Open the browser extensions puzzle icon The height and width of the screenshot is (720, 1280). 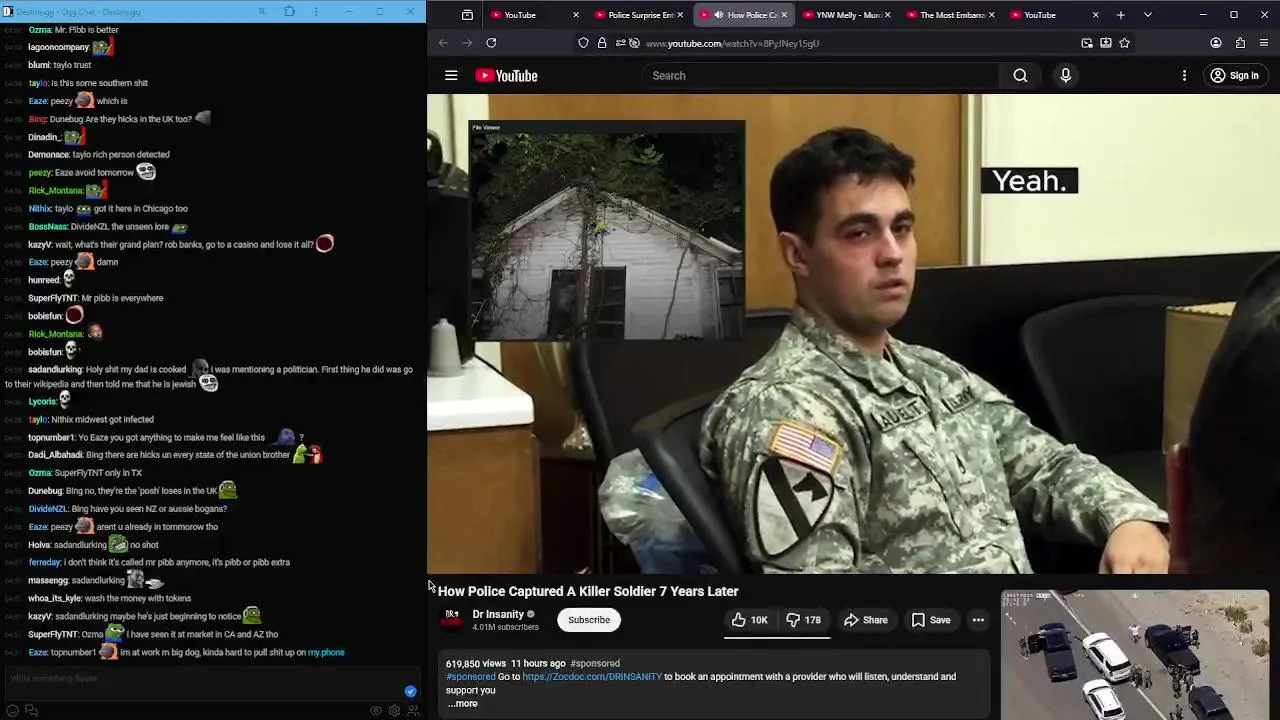coord(1240,43)
